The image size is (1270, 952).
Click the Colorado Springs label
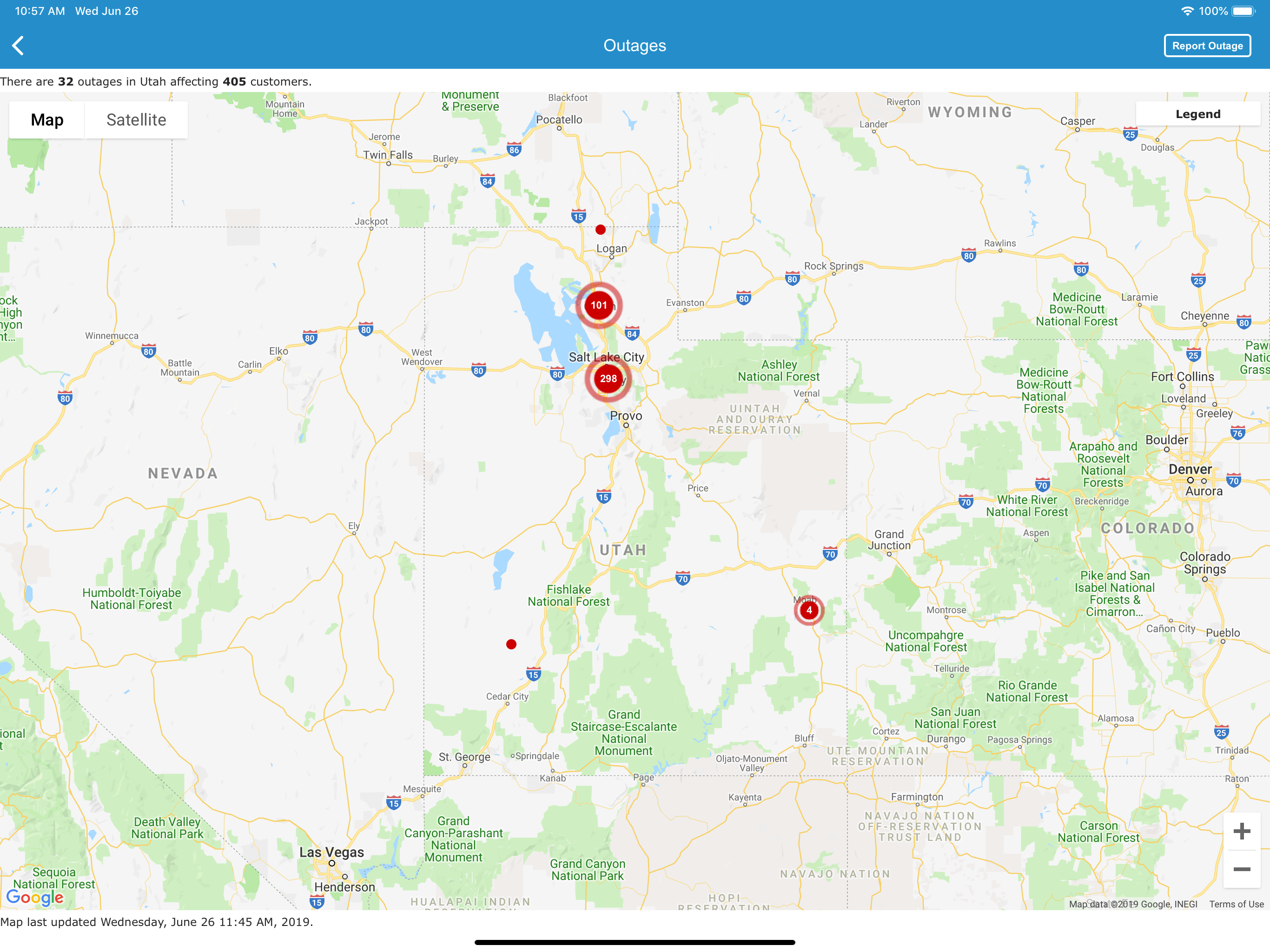pos(1204,563)
